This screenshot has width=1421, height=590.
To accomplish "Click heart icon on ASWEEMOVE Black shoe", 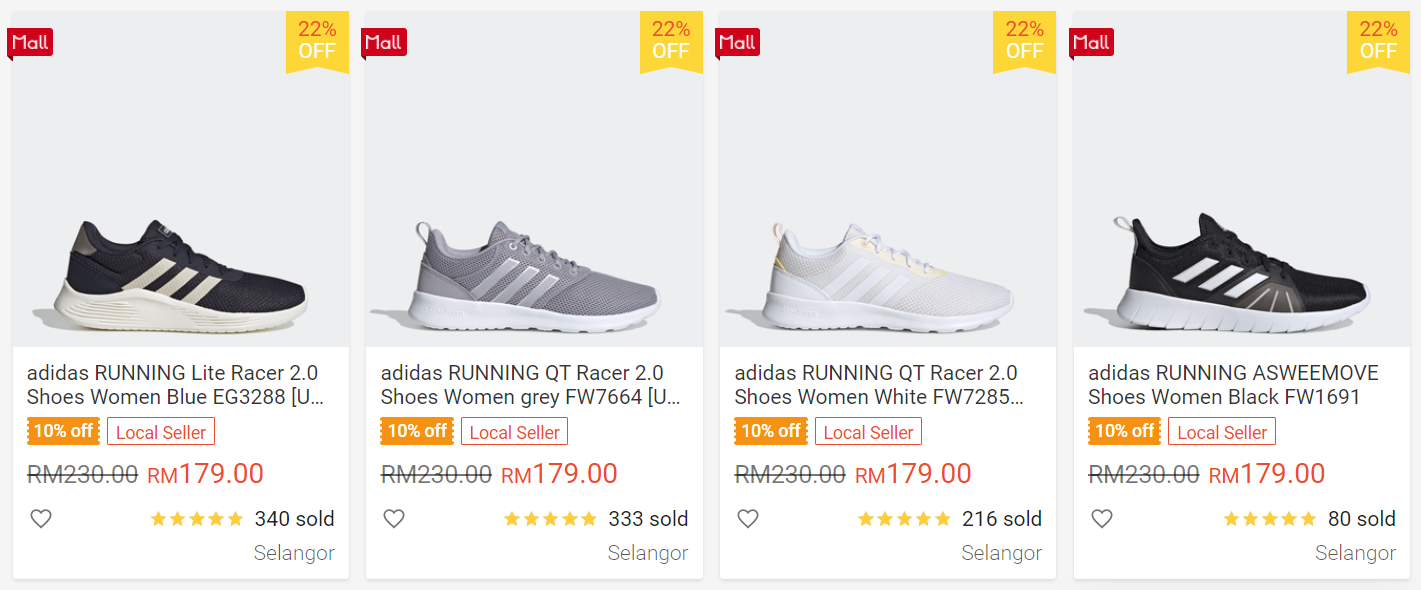I will click(1101, 519).
